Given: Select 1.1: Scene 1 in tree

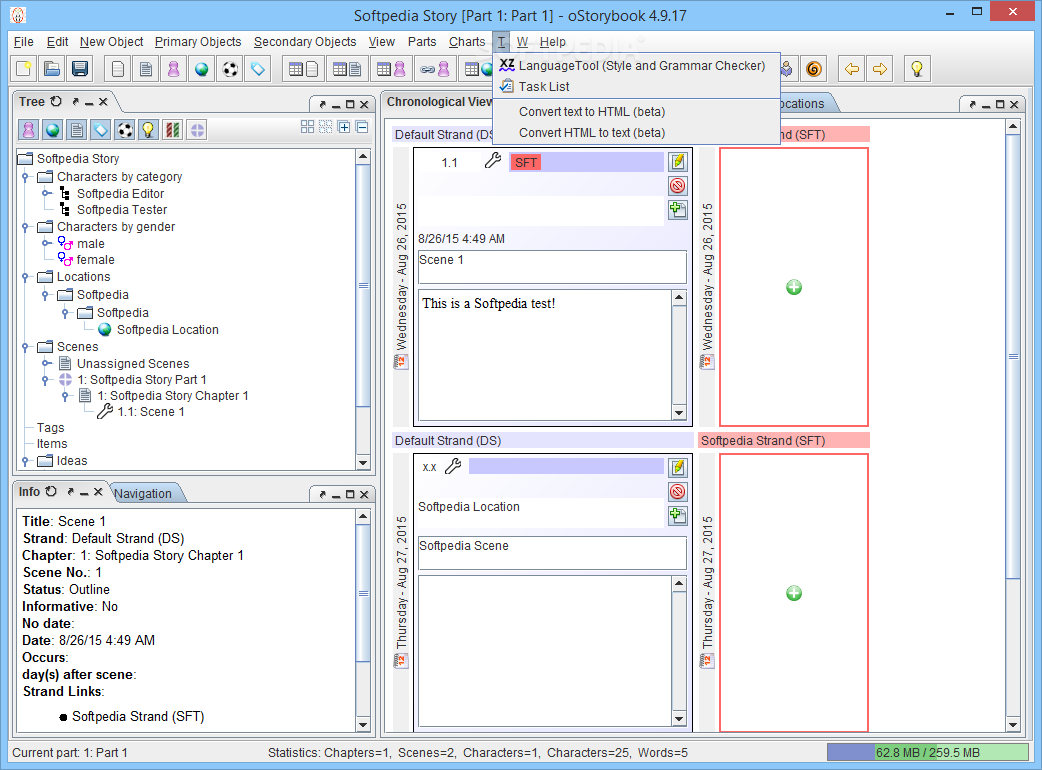Looking at the screenshot, I should tap(151, 412).
